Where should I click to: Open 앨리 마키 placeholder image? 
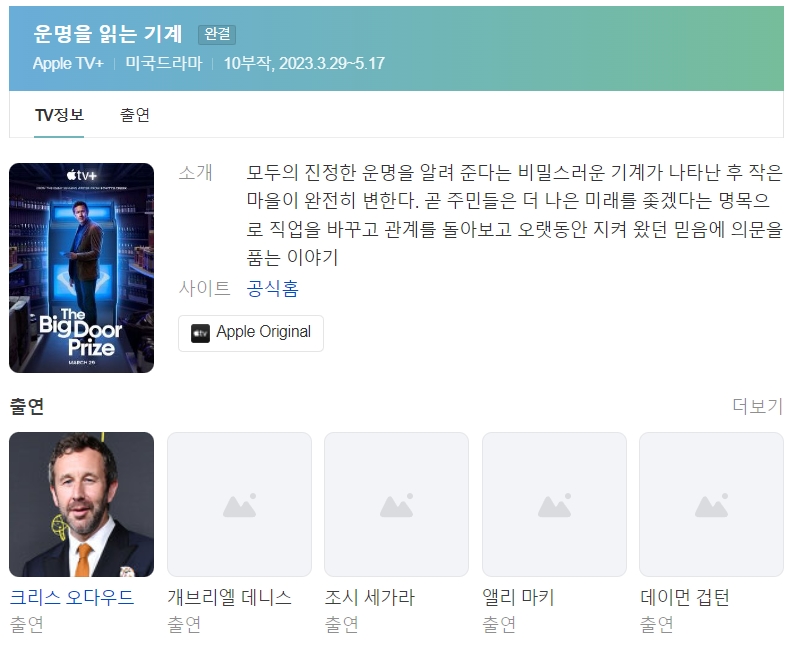click(x=554, y=505)
